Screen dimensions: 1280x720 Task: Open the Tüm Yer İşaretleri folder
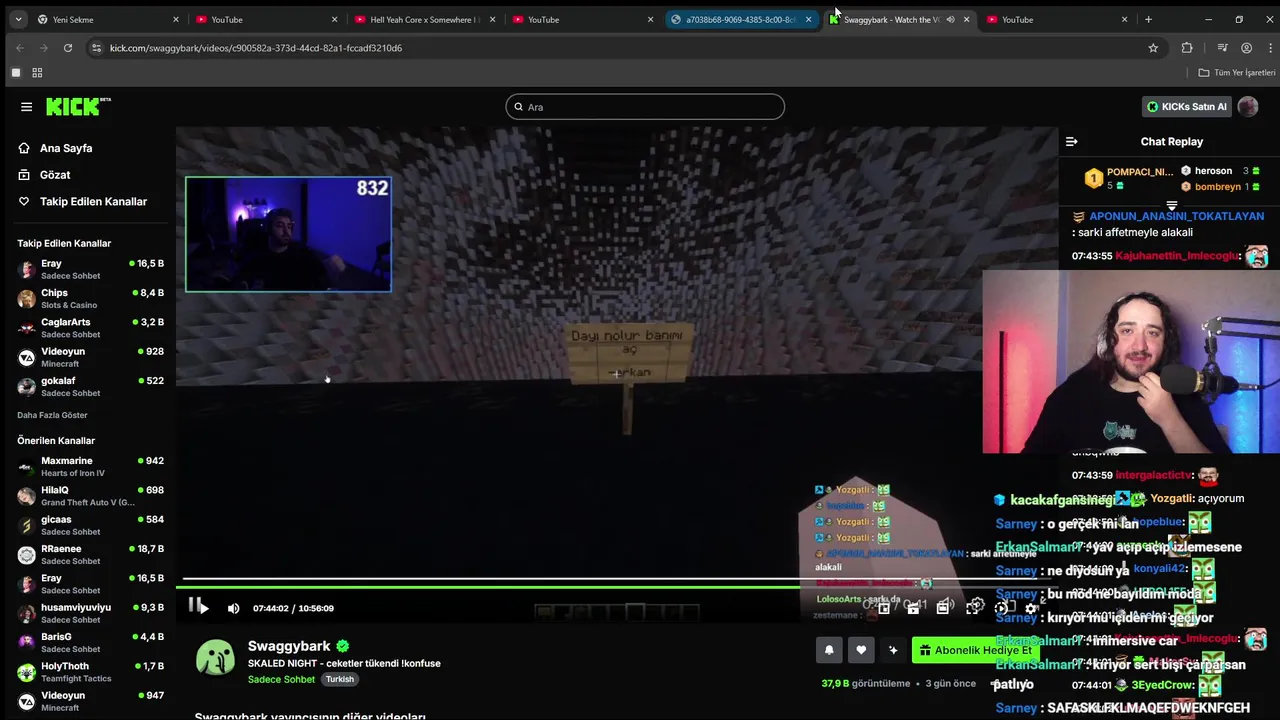click(x=1237, y=73)
